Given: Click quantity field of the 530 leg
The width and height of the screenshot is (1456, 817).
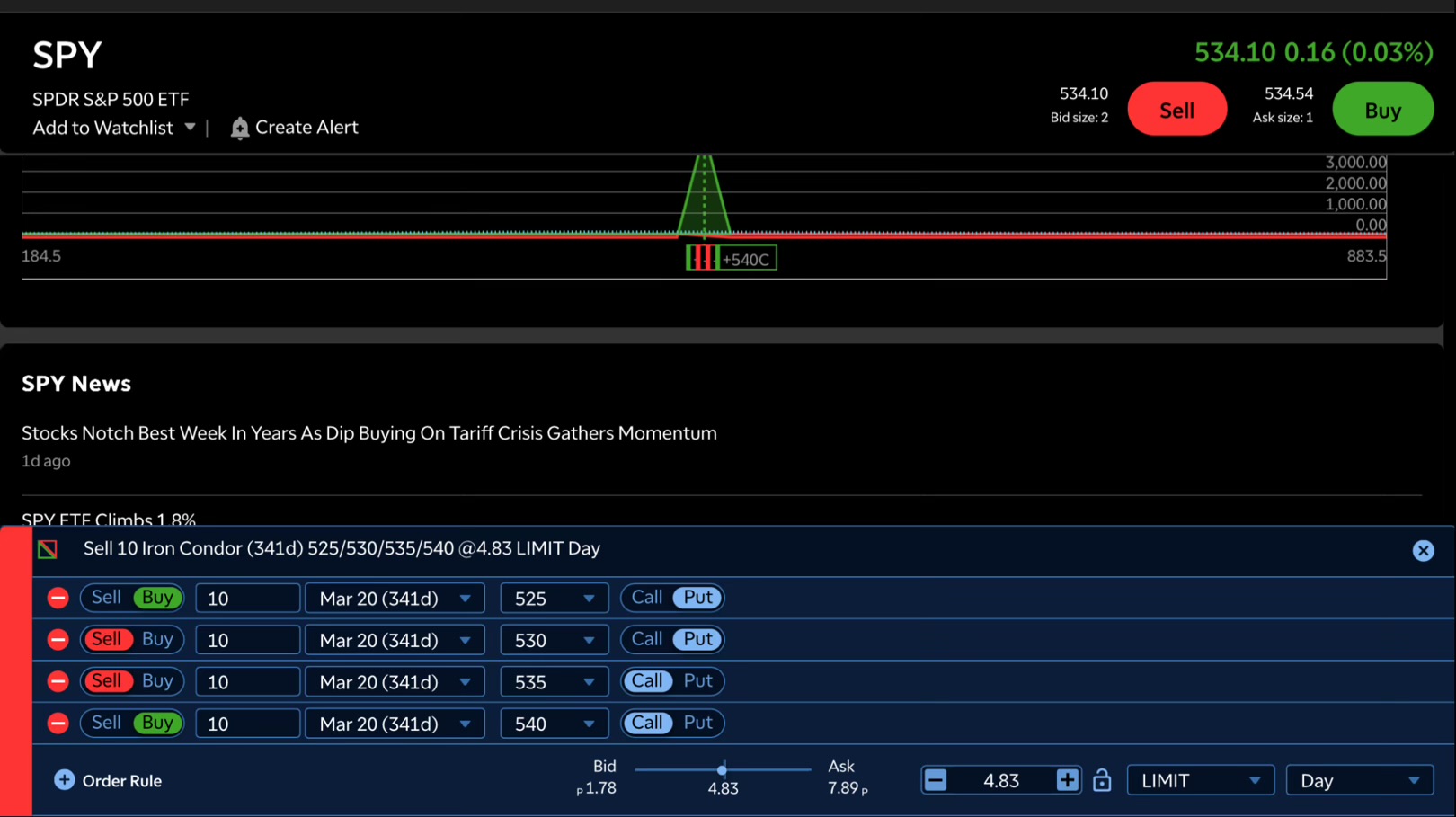Looking at the screenshot, I should (247, 640).
